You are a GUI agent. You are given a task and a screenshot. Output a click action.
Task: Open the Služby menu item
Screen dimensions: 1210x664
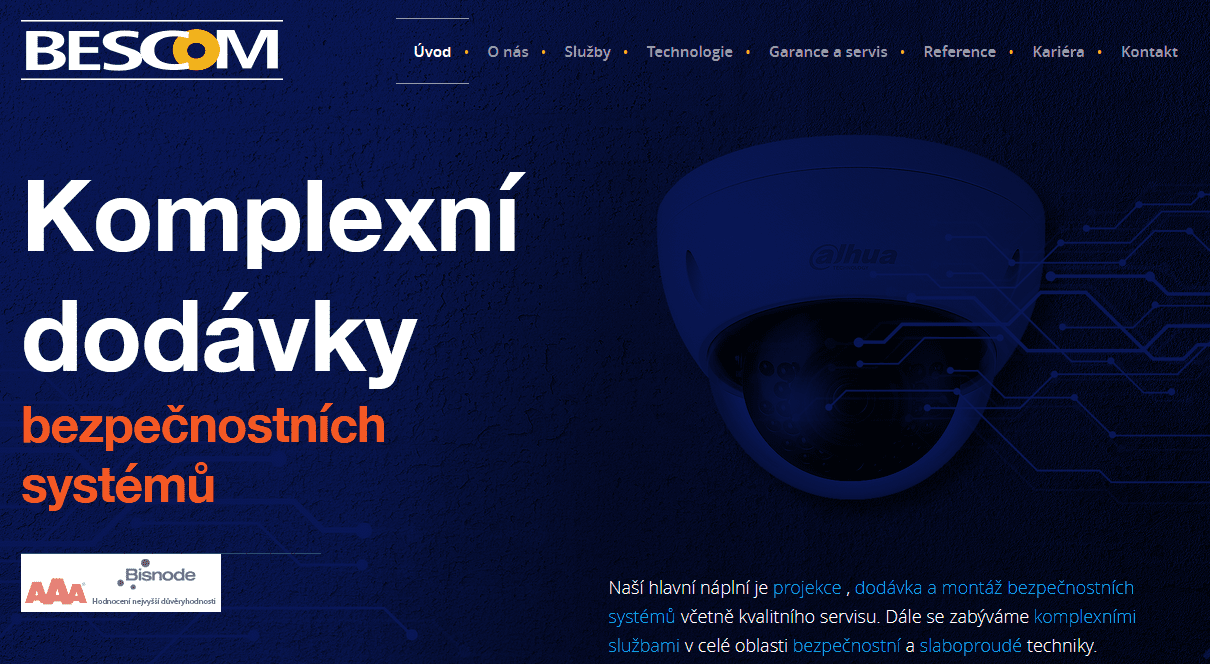(x=587, y=52)
